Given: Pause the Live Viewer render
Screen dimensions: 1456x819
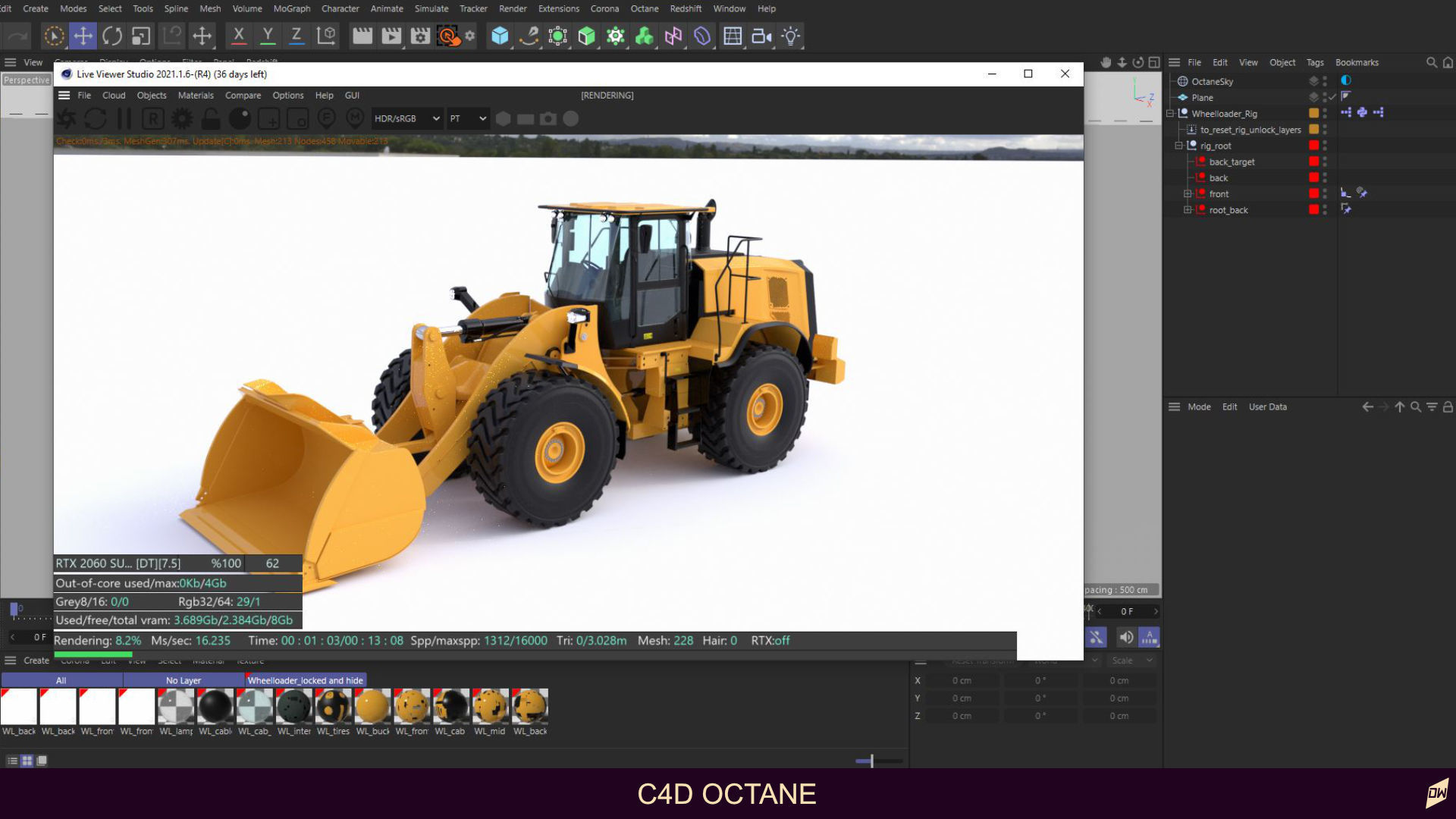Looking at the screenshot, I should click(x=124, y=118).
